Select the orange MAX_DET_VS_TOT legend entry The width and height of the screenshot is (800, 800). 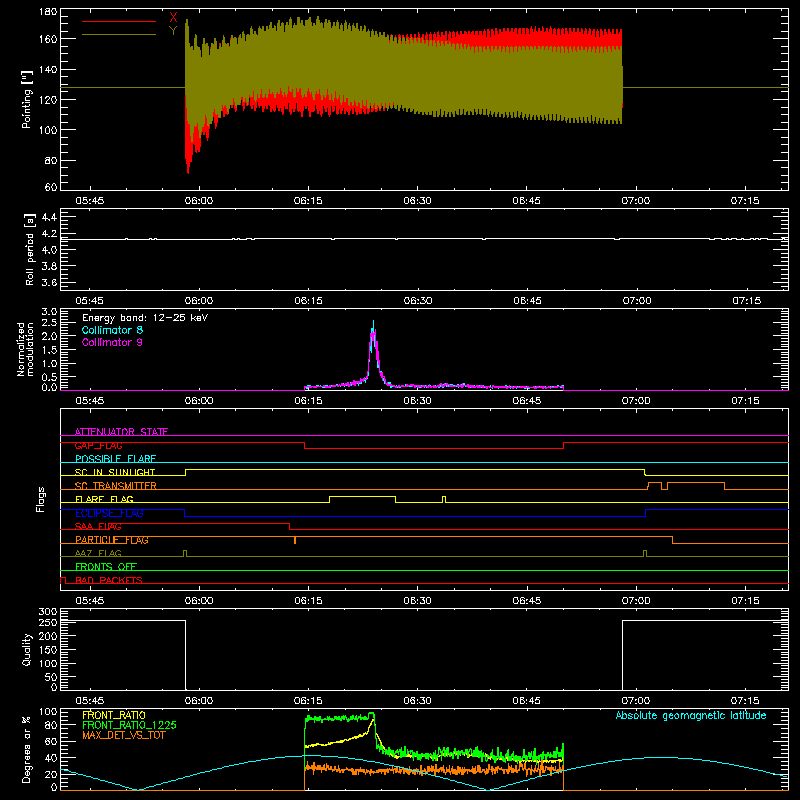124,735
